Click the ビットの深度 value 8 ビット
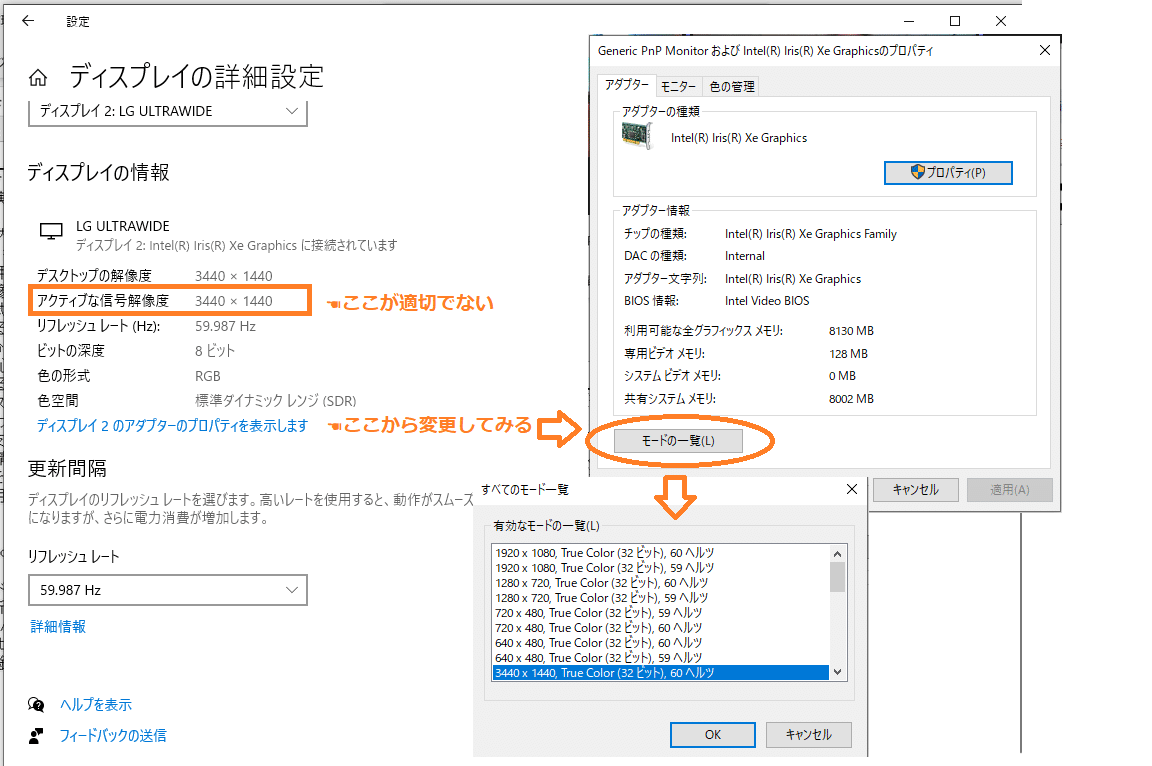 (x=215, y=351)
